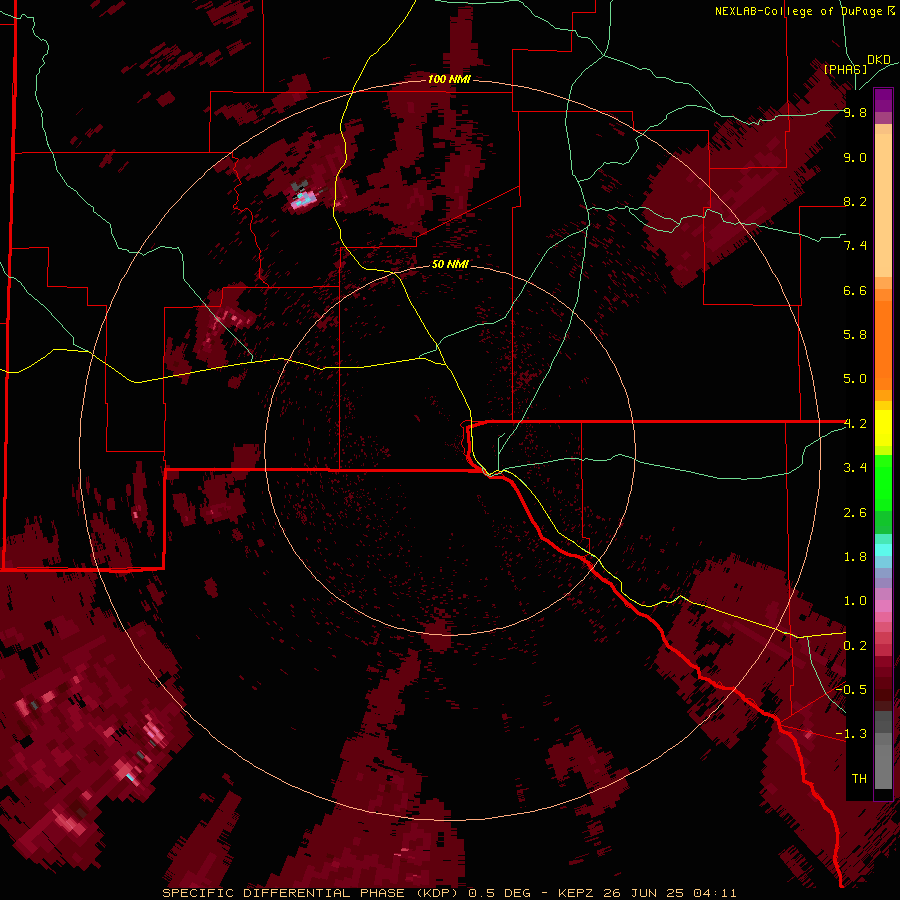Click the 2.6 value on the scale

[x=855, y=513]
